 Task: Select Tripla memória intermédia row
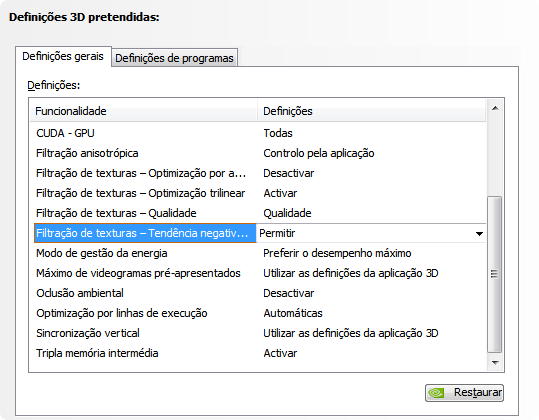click(260, 353)
